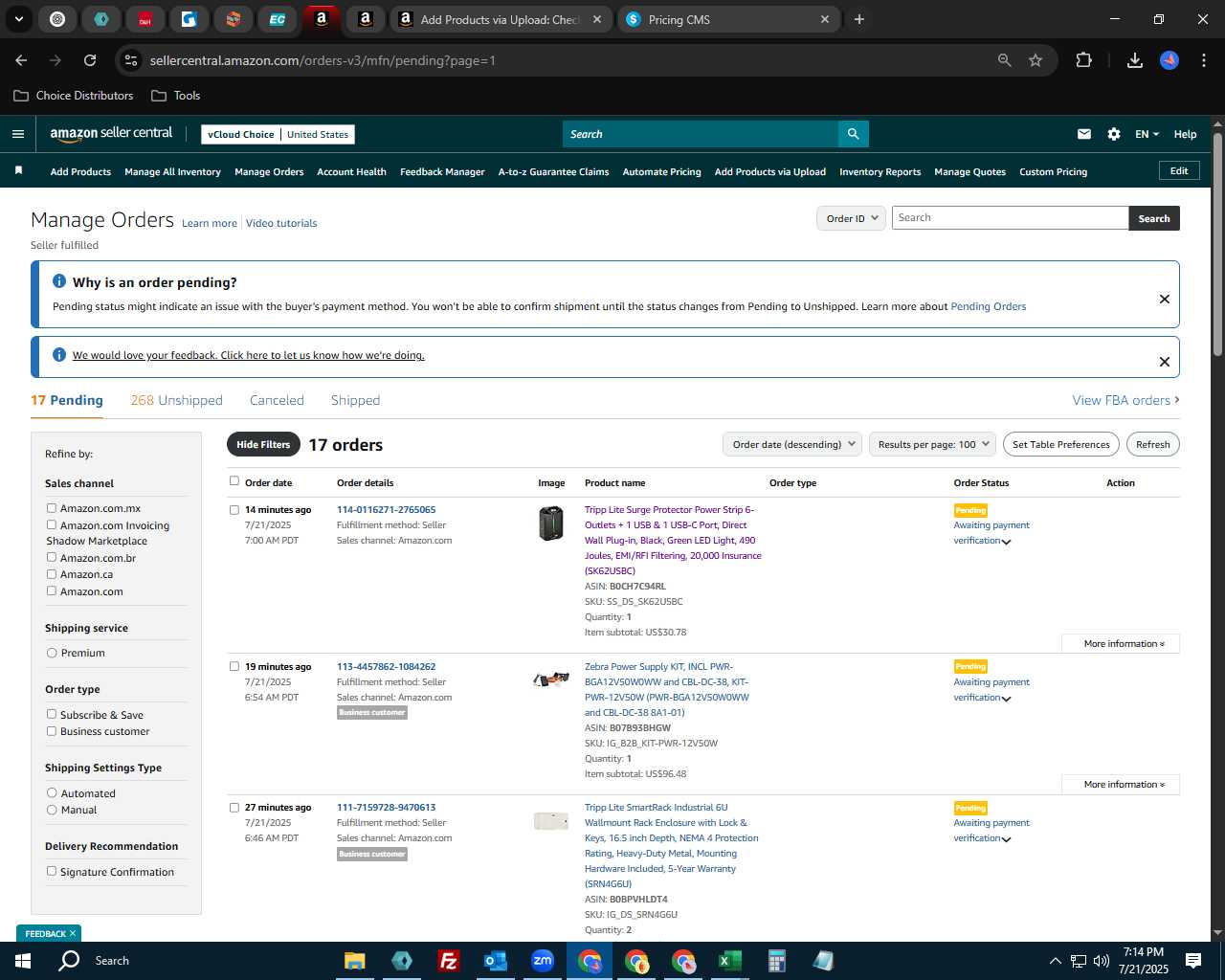The image size is (1225, 980).
Task: Open the Chrome downloads icon
Action: click(1135, 60)
